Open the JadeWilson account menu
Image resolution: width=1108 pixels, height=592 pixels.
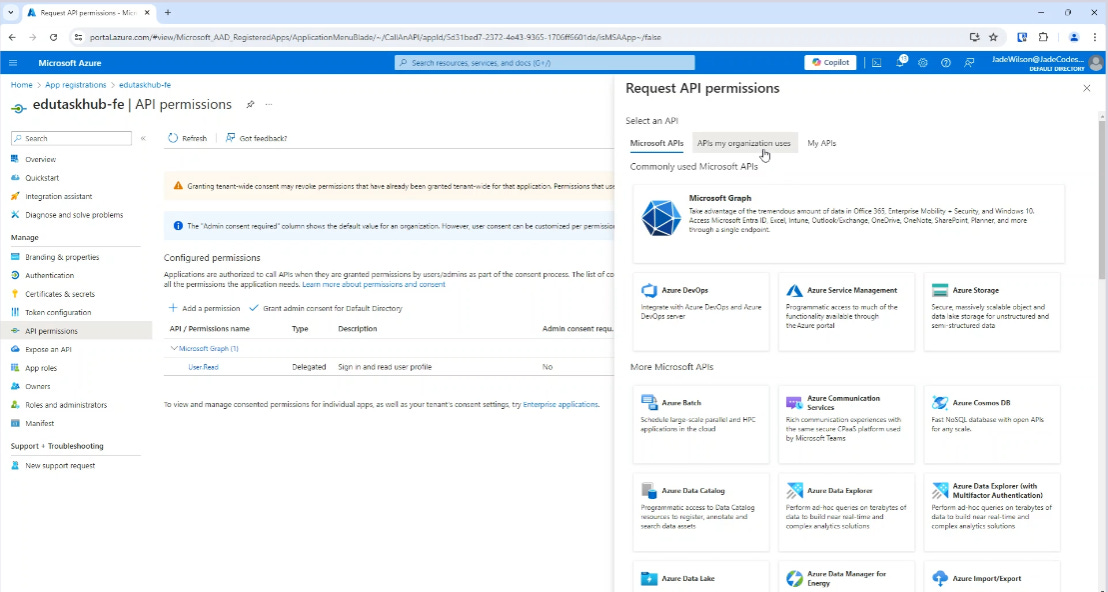[1047, 63]
